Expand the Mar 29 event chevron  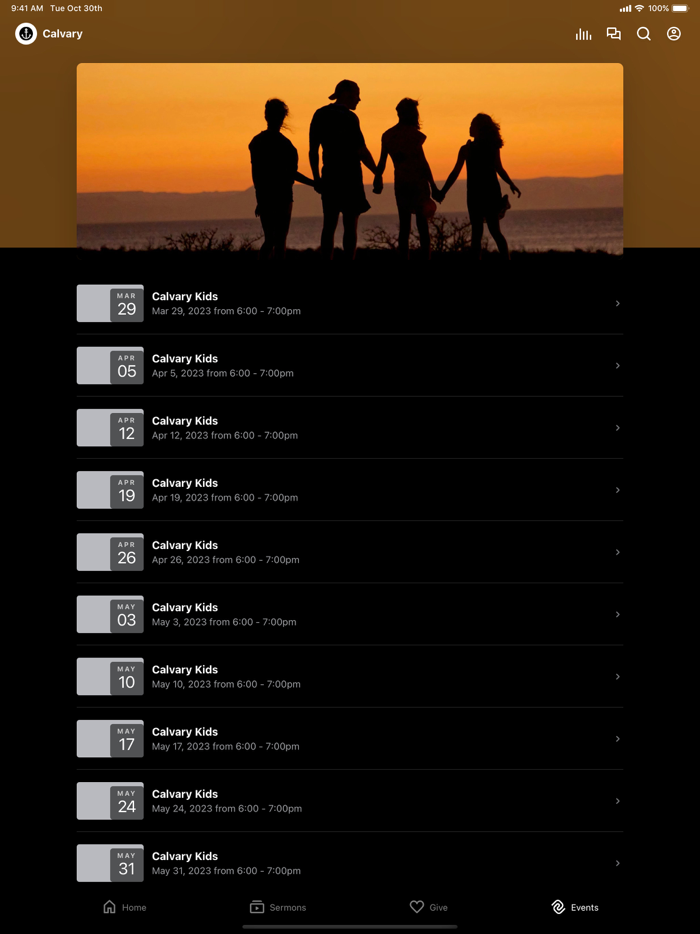coord(618,304)
